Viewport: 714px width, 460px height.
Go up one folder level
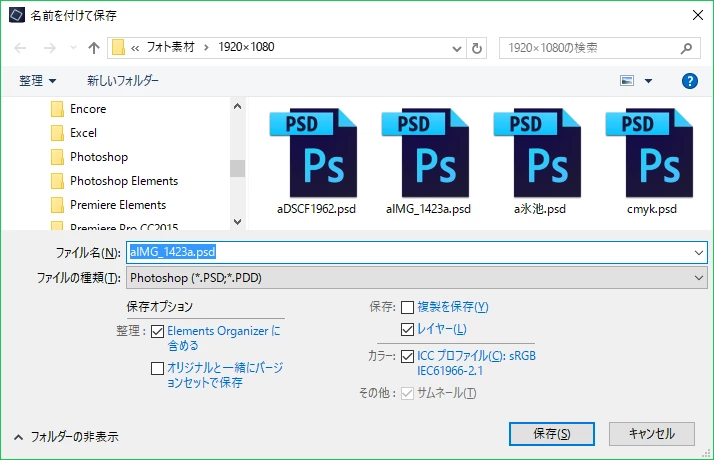(x=94, y=48)
